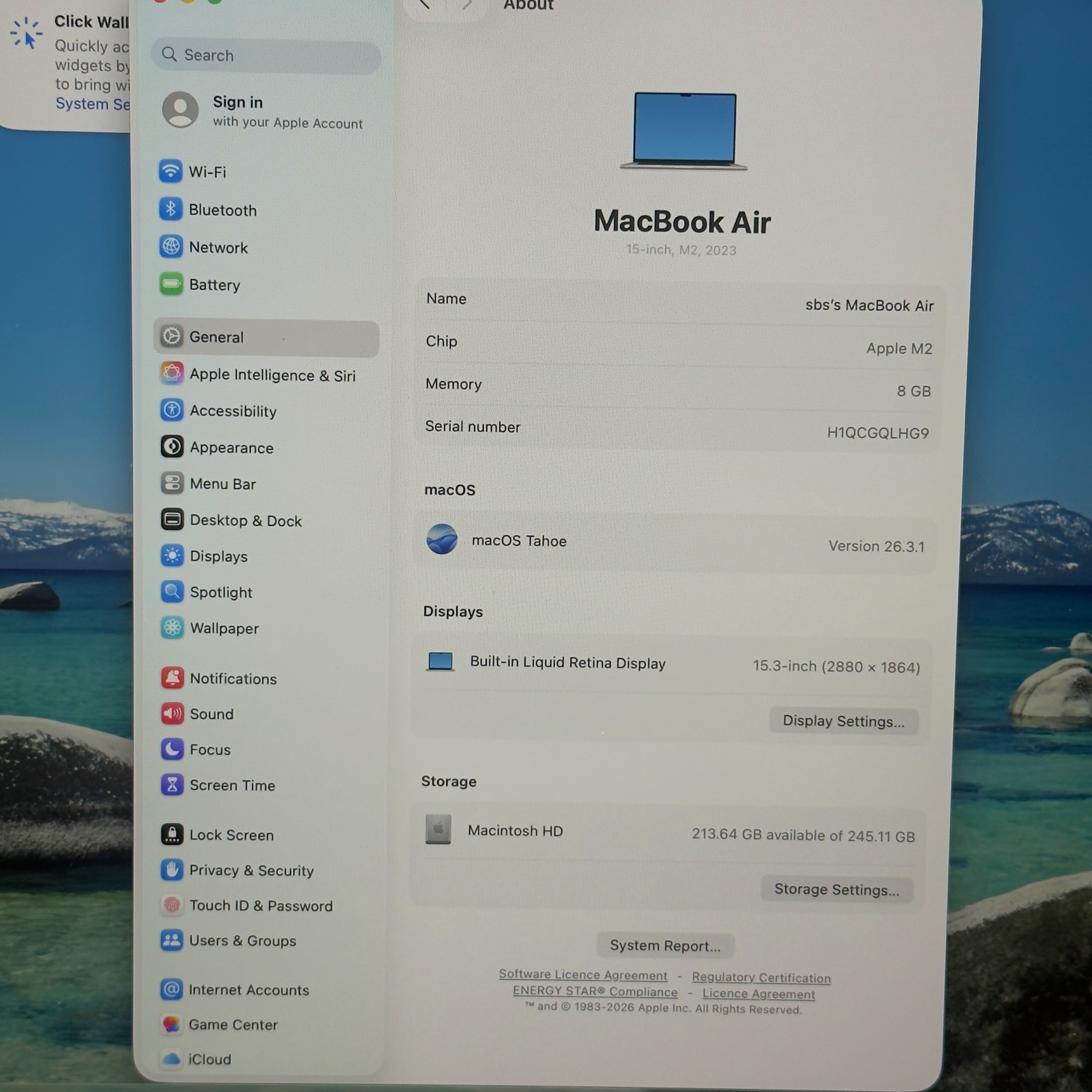
Task: Open the ENERGY STAR Compliance link
Action: click(595, 992)
